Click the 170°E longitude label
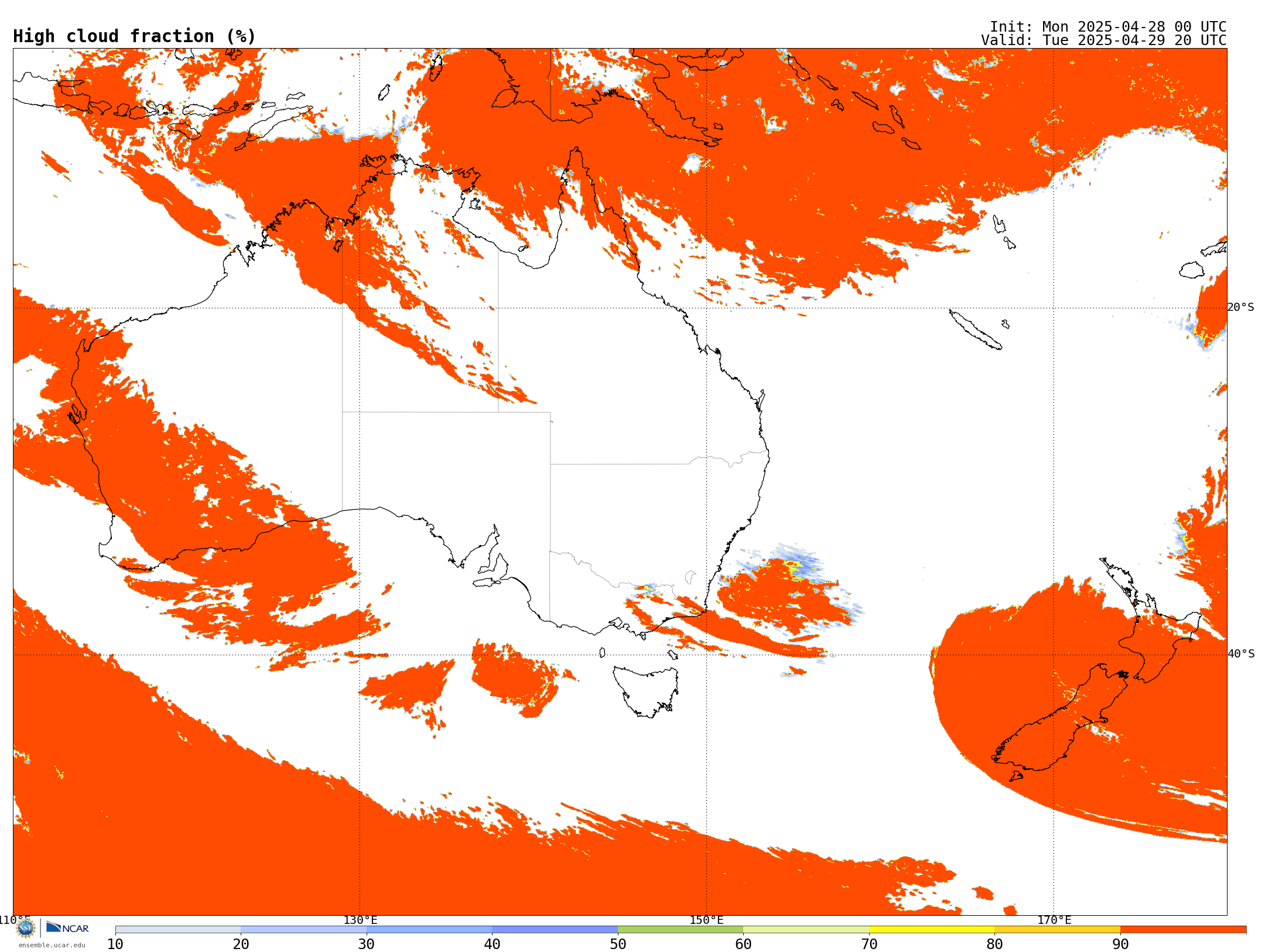This screenshot has height=952, width=1265. [1054, 920]
